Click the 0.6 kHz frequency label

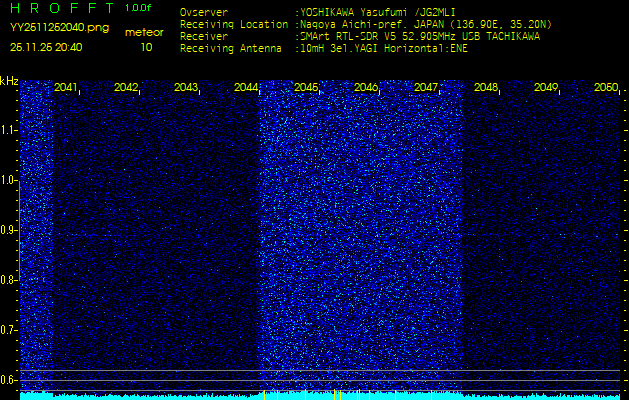click(8, 380)
